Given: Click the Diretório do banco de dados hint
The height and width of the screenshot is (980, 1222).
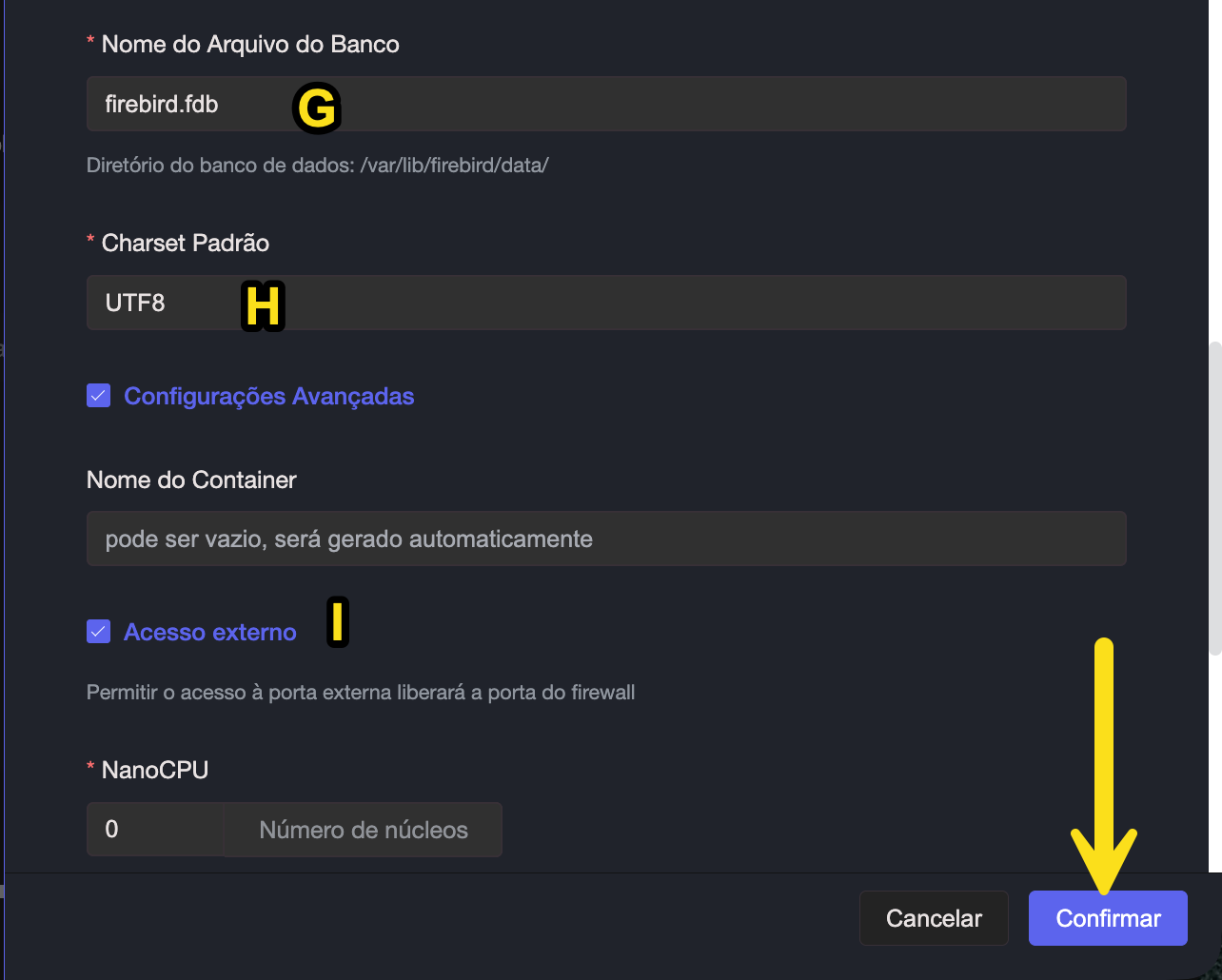Looking at the screenshot, I should coord(317,165).
